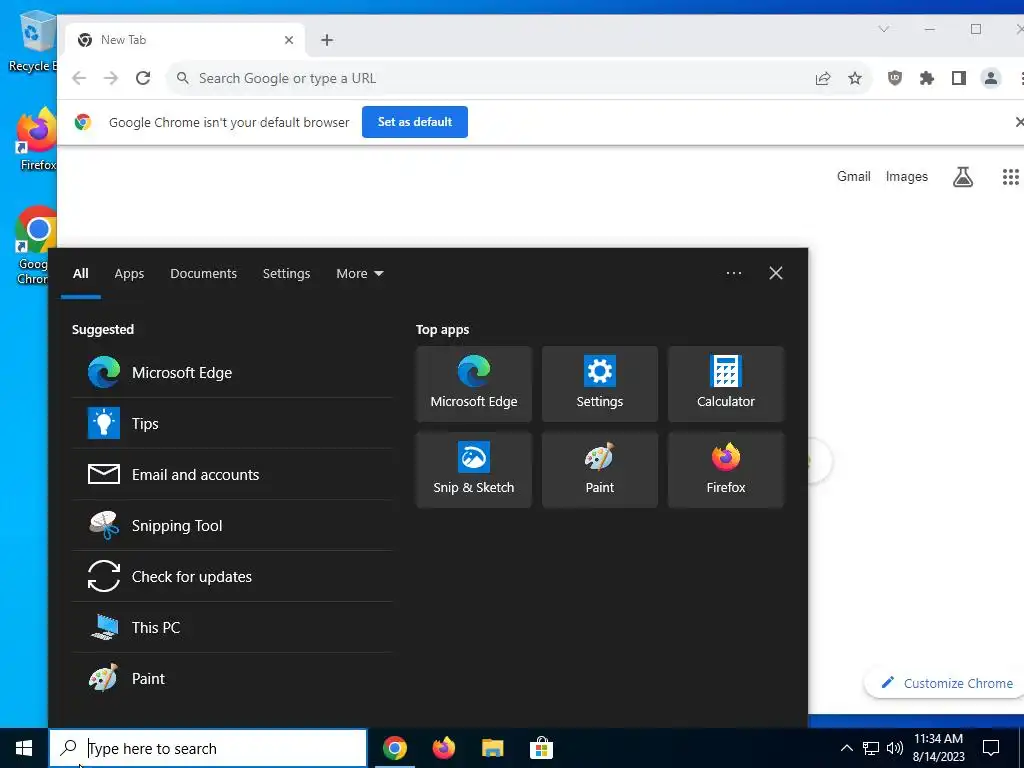This screenshot has height=768, width=1024.
Task: Open Email and accounts suggestion
Action: (232, 474)
